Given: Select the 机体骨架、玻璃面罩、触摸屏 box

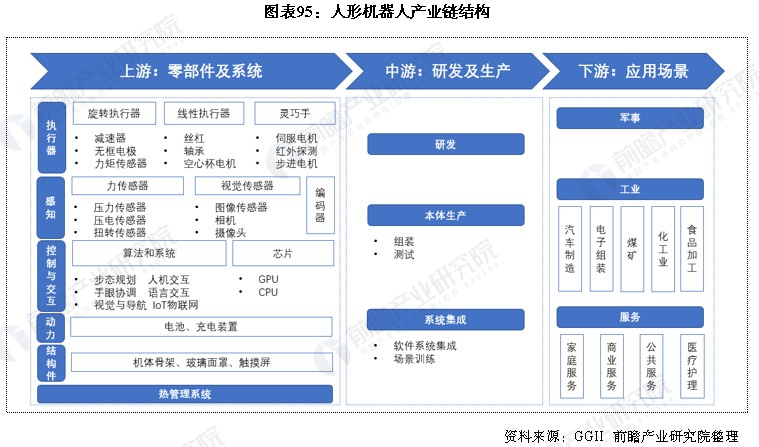Looking at the screenshot, I should (x=202, y=363).
